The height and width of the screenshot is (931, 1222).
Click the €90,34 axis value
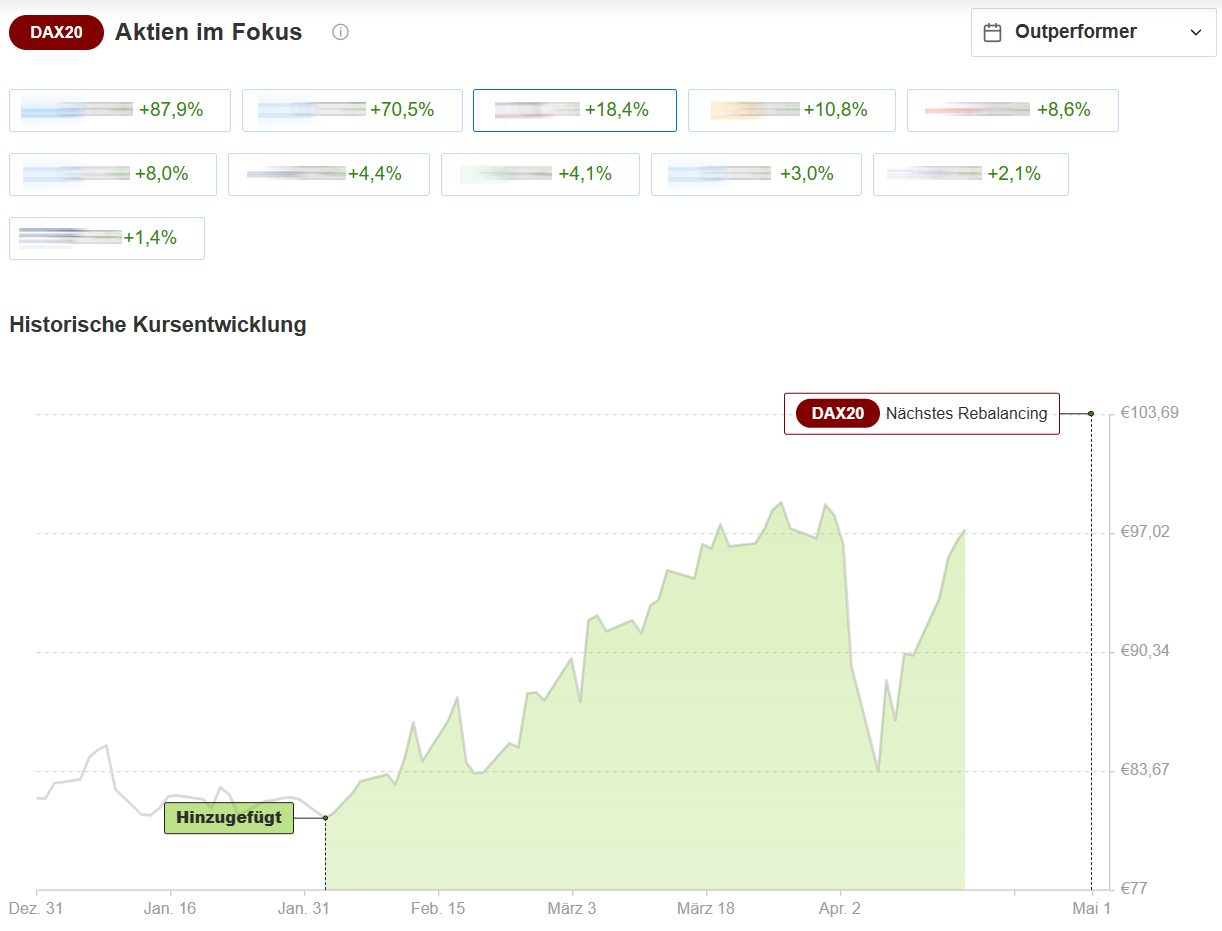1146,651
